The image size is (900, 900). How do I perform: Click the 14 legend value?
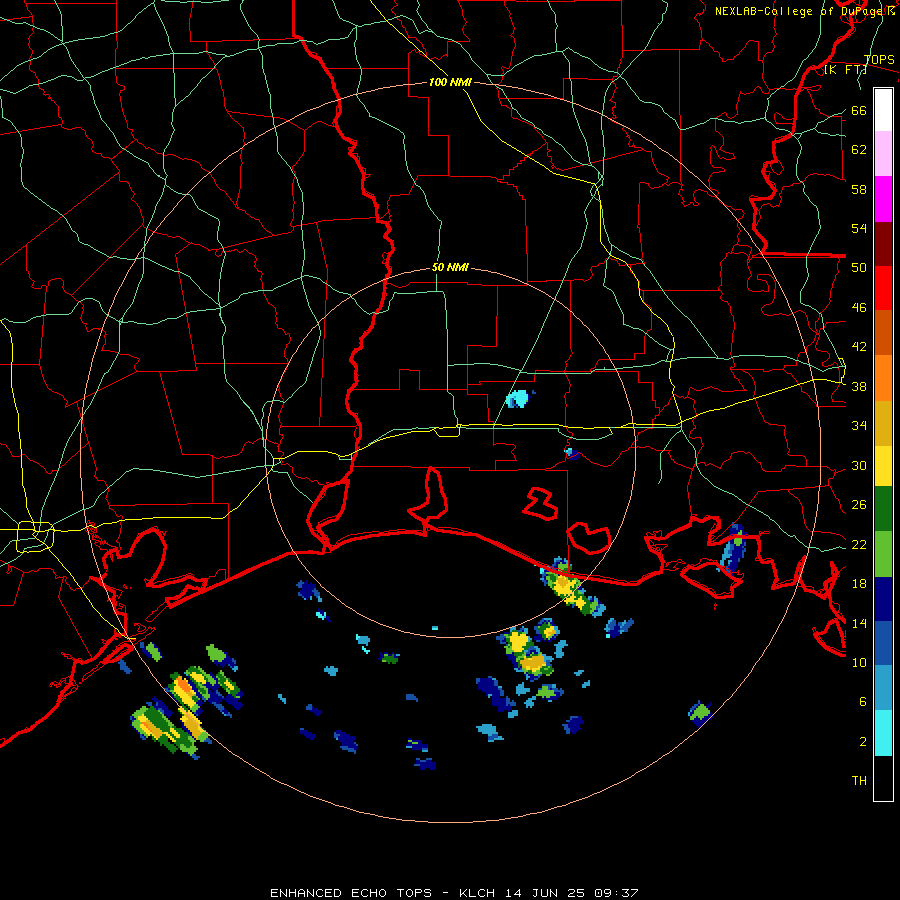click(x=859, y=623)
